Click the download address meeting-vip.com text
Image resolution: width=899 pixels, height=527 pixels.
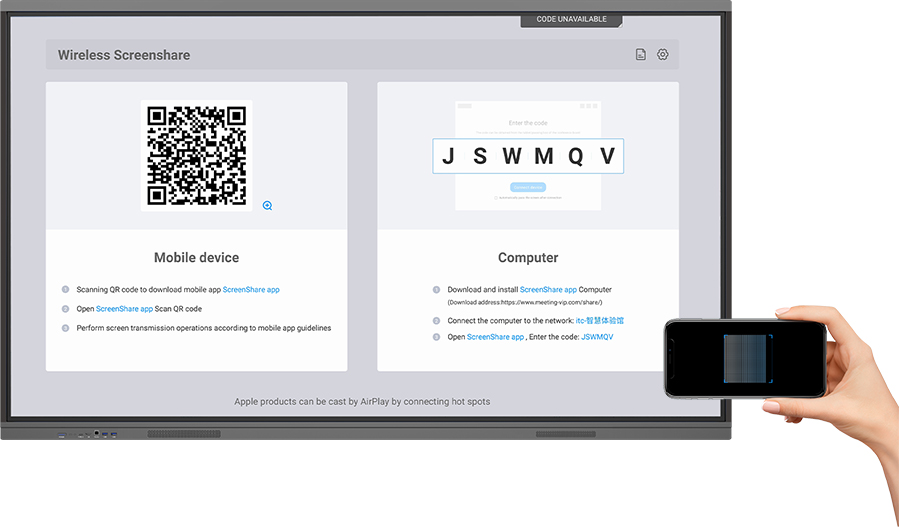525,302
